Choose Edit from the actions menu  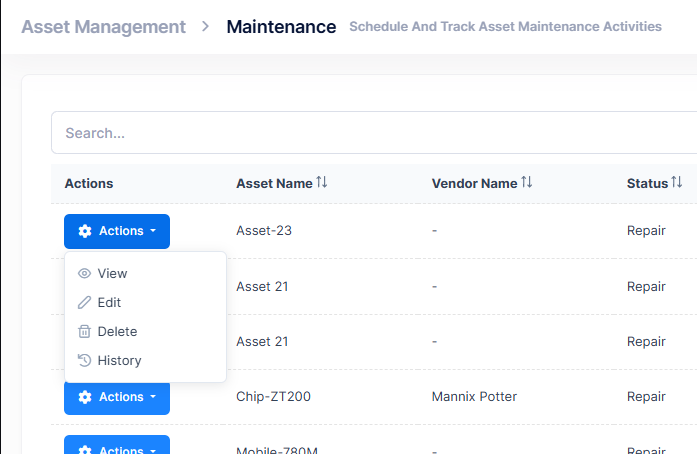pyautogui.click(x=145, y=302)
